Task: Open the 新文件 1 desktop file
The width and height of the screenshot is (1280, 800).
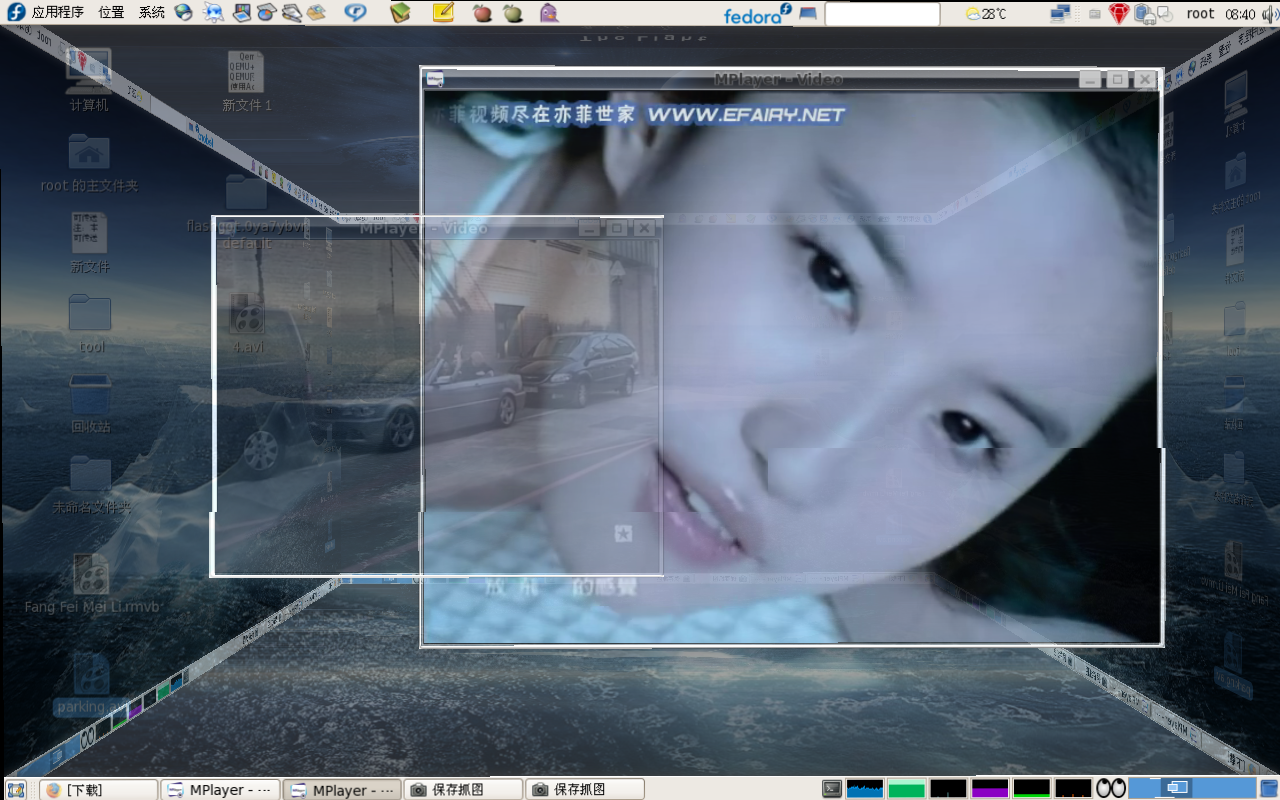Action: [247, 80]
